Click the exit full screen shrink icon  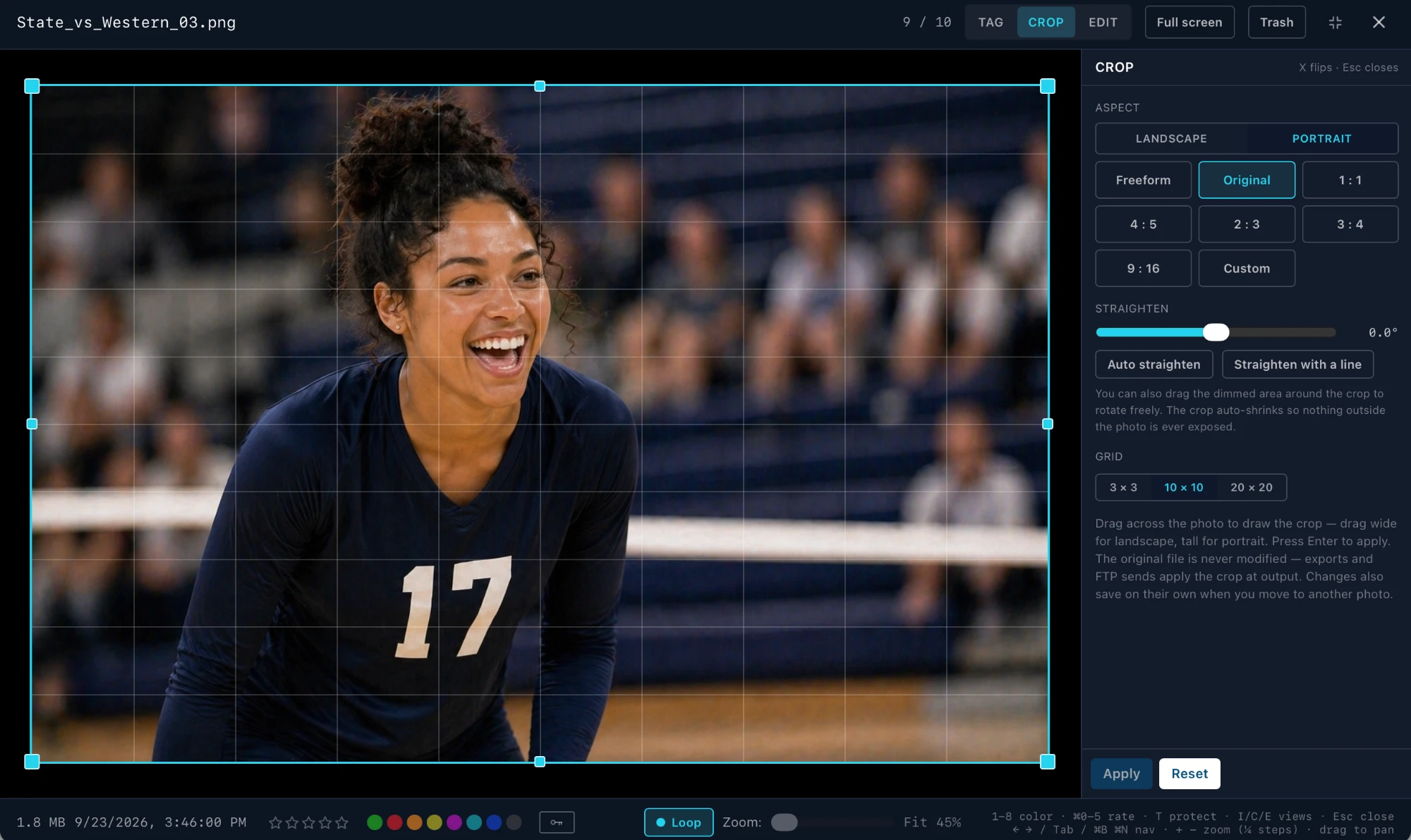pos(1335,23)
